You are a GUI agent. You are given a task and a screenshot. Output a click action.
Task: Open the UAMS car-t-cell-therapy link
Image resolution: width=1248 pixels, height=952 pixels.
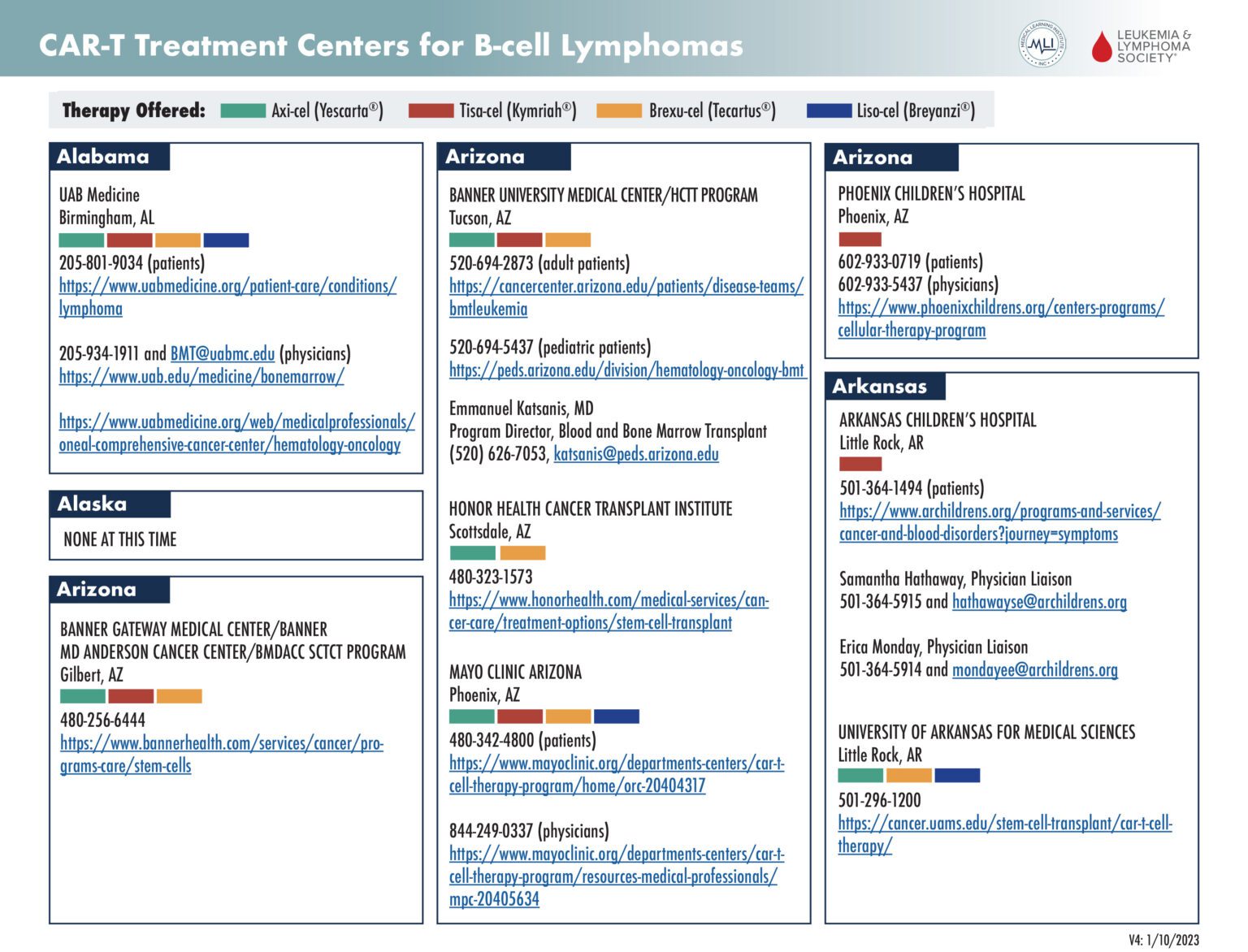tap(1005, 834)
